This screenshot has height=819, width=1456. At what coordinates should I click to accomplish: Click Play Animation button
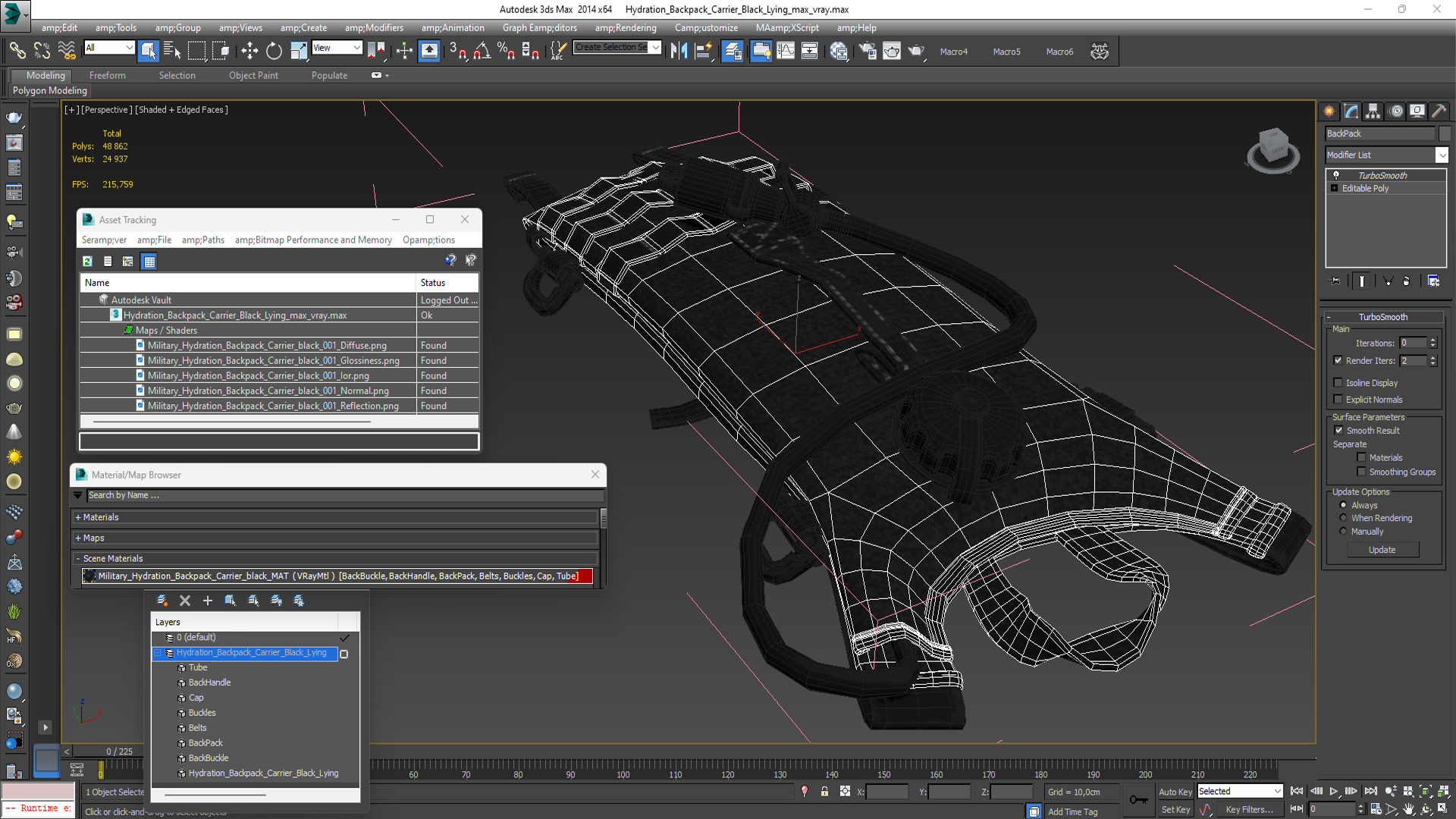point(1333,791)
